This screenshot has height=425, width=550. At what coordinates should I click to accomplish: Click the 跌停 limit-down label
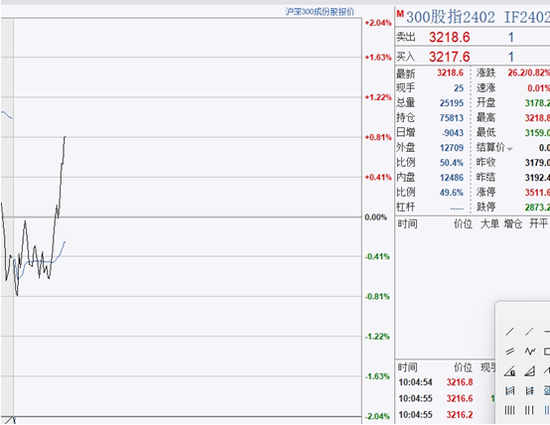point(486,207)
